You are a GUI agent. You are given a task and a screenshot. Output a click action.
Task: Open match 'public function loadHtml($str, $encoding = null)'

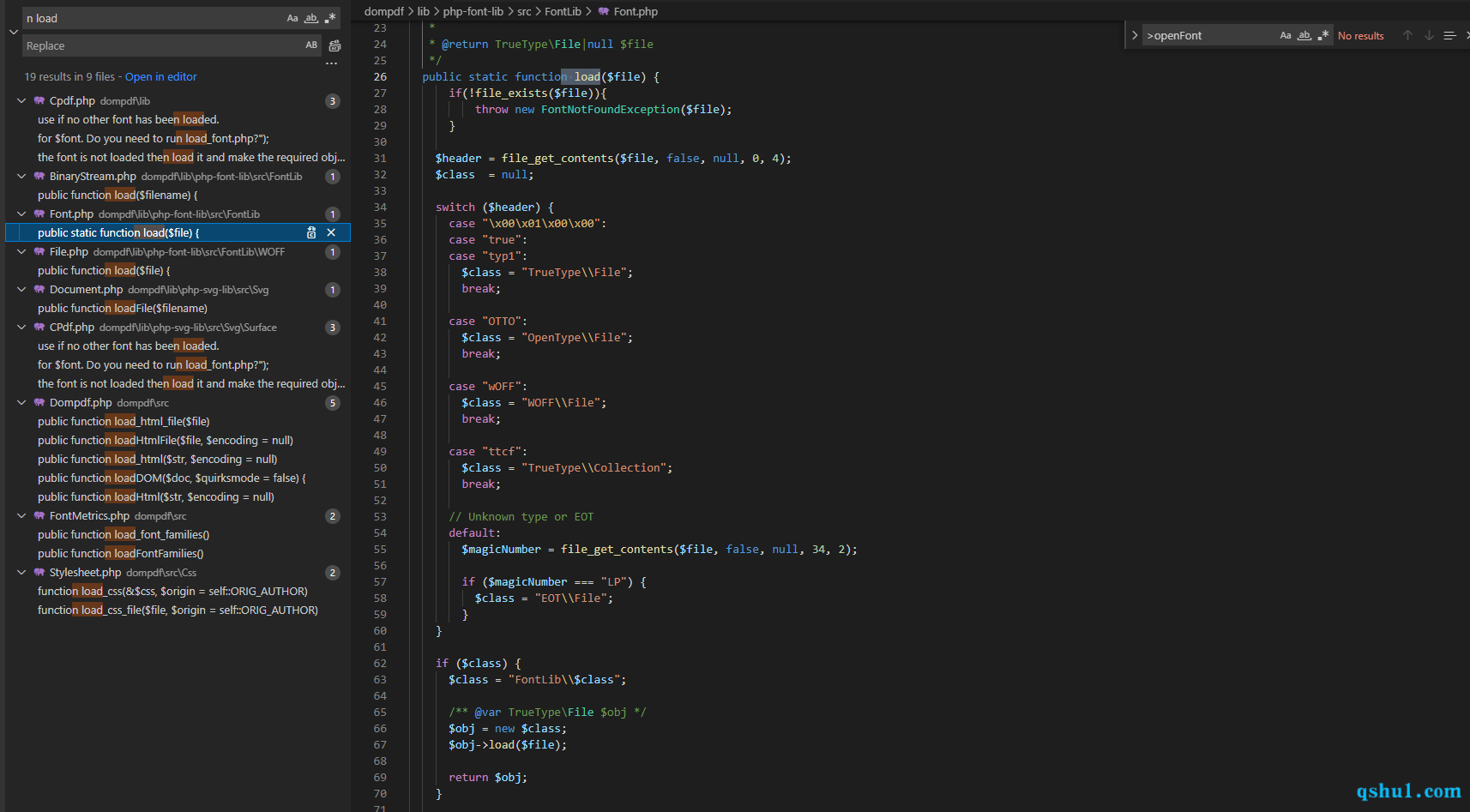(x=156, y=496)
